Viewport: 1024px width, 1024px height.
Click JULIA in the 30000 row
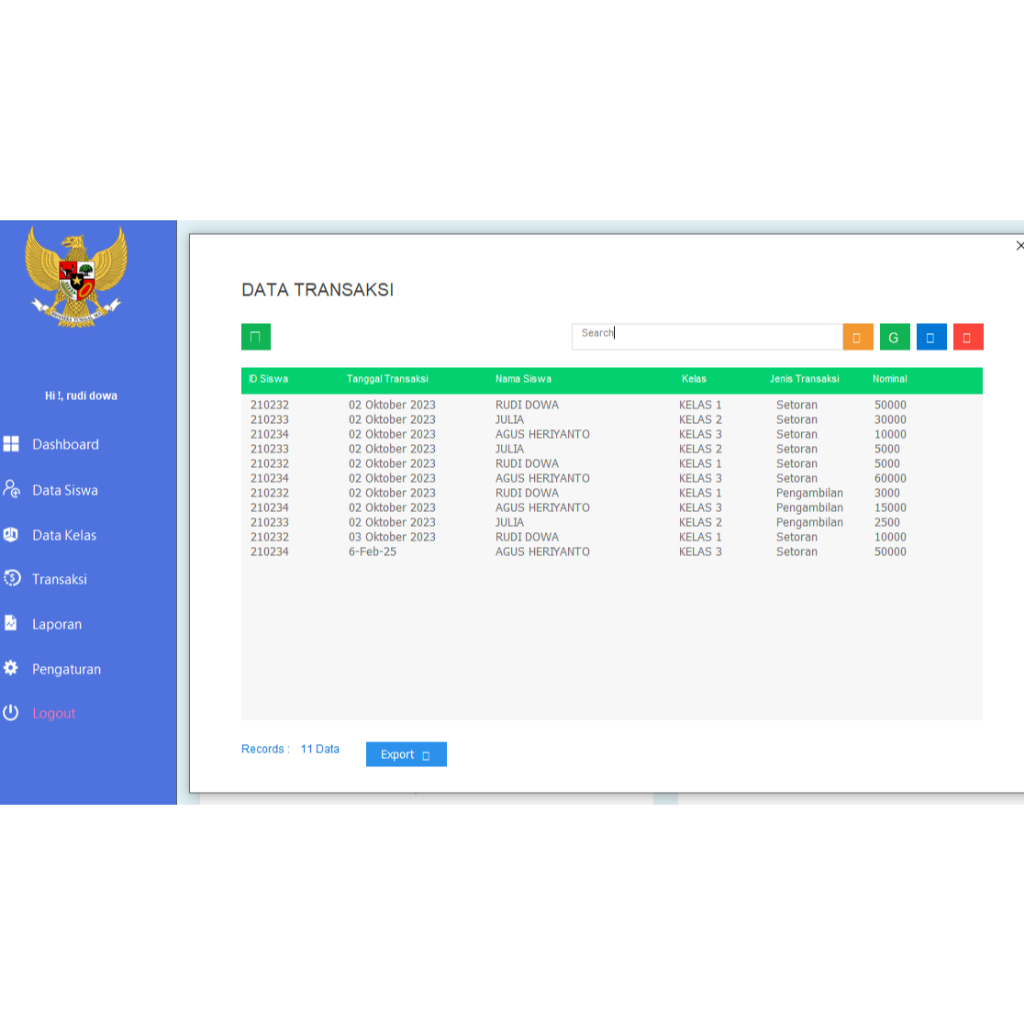pyautogui.click(x=509, y=419)
